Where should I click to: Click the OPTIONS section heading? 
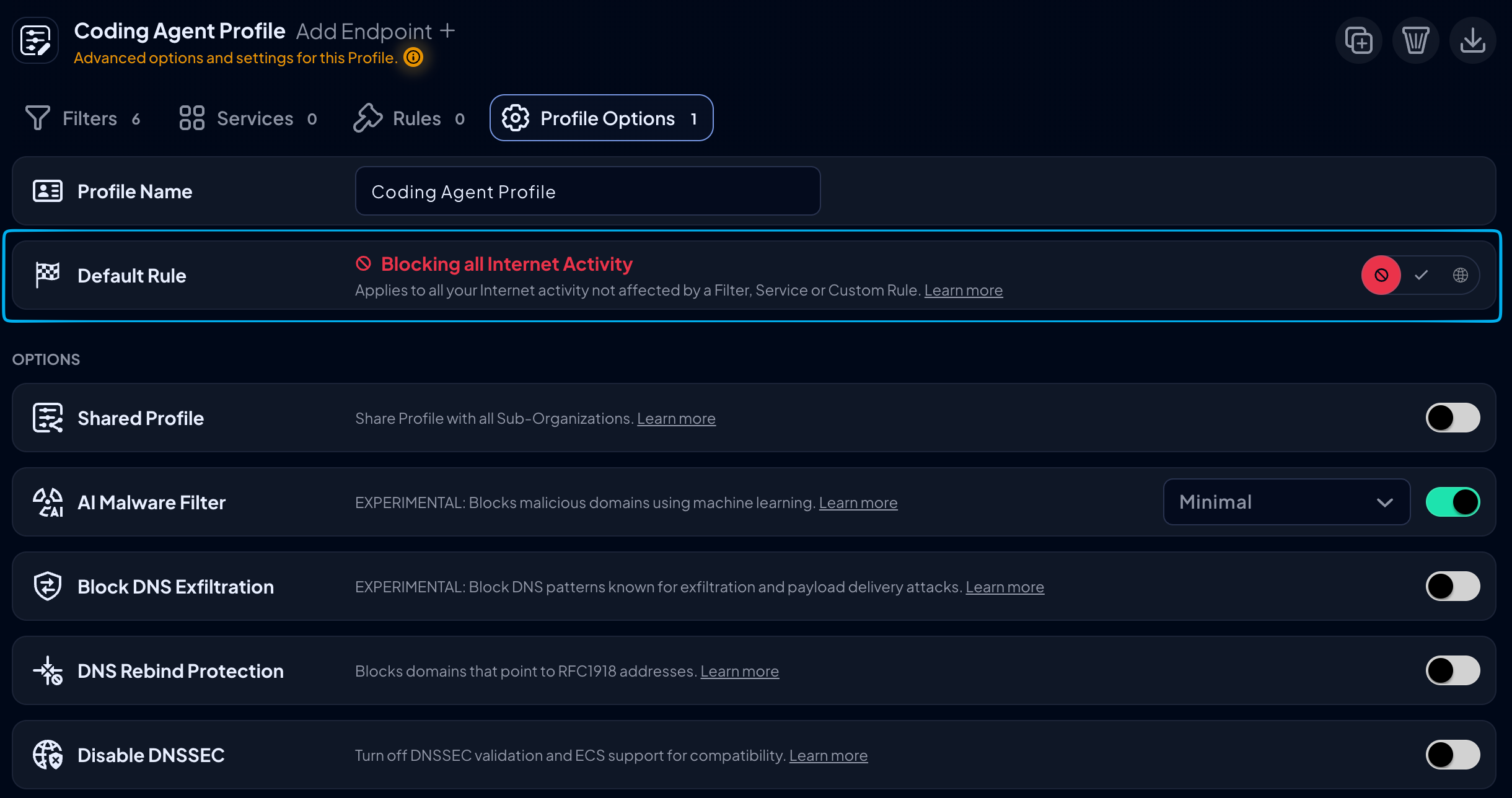[46, 359]
